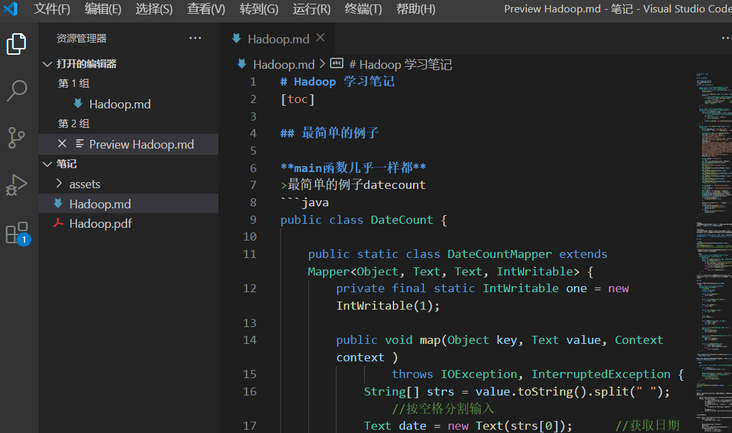Click 'throws IOException' on line 15
Screen dimensions: 732x433
point(454,374)
